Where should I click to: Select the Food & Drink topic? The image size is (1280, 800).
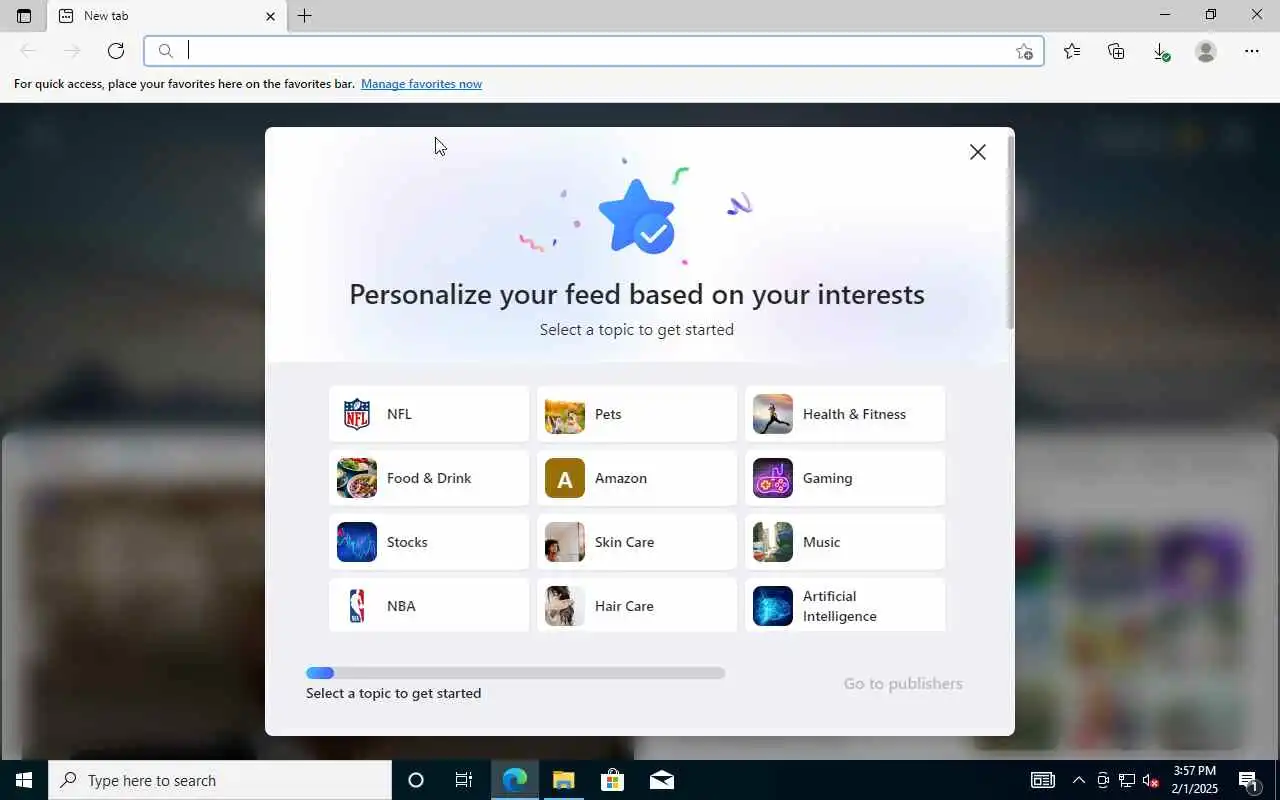coord(429,478)
